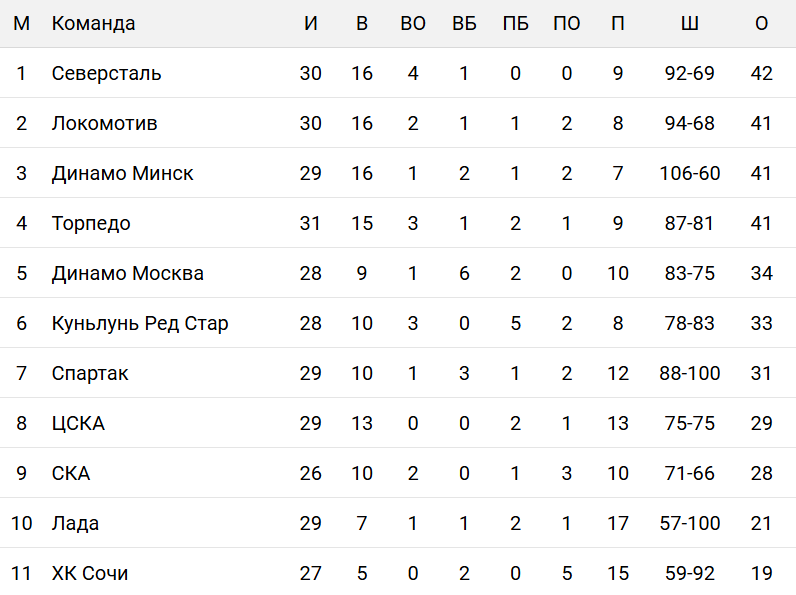Viewport: 796px width, 595px height.
Task: Click the Северсталь team name
Action: (106, 73)
